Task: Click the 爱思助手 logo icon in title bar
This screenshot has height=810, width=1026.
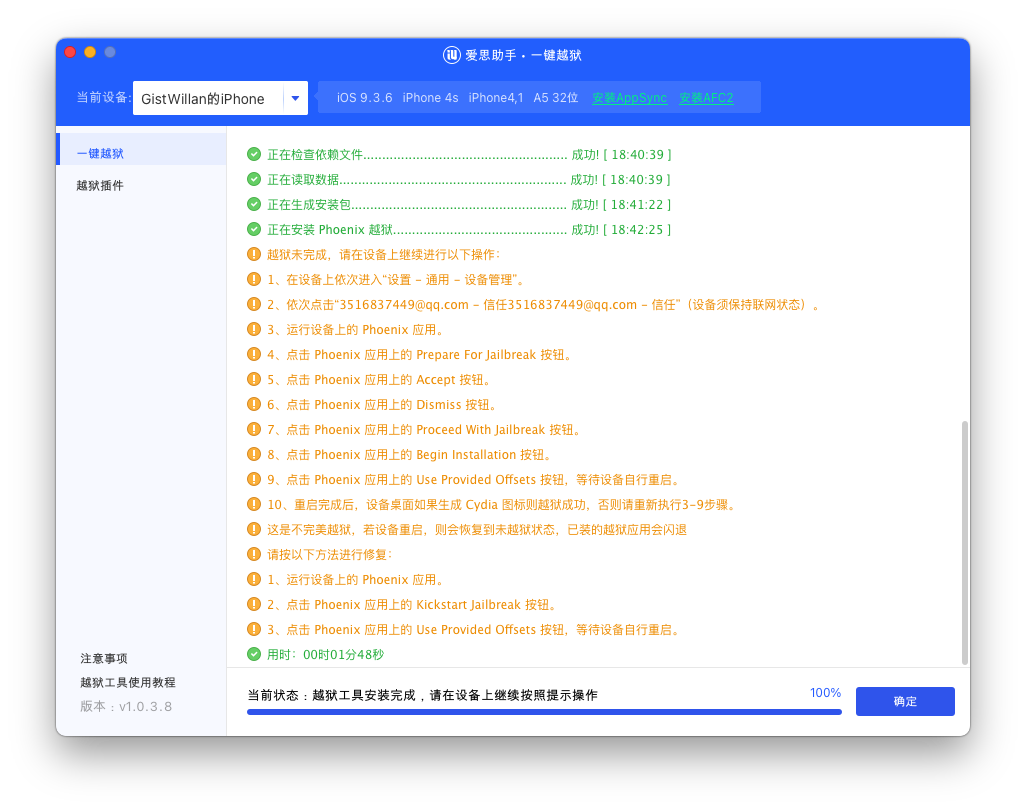Action: (x=451, y=55)
